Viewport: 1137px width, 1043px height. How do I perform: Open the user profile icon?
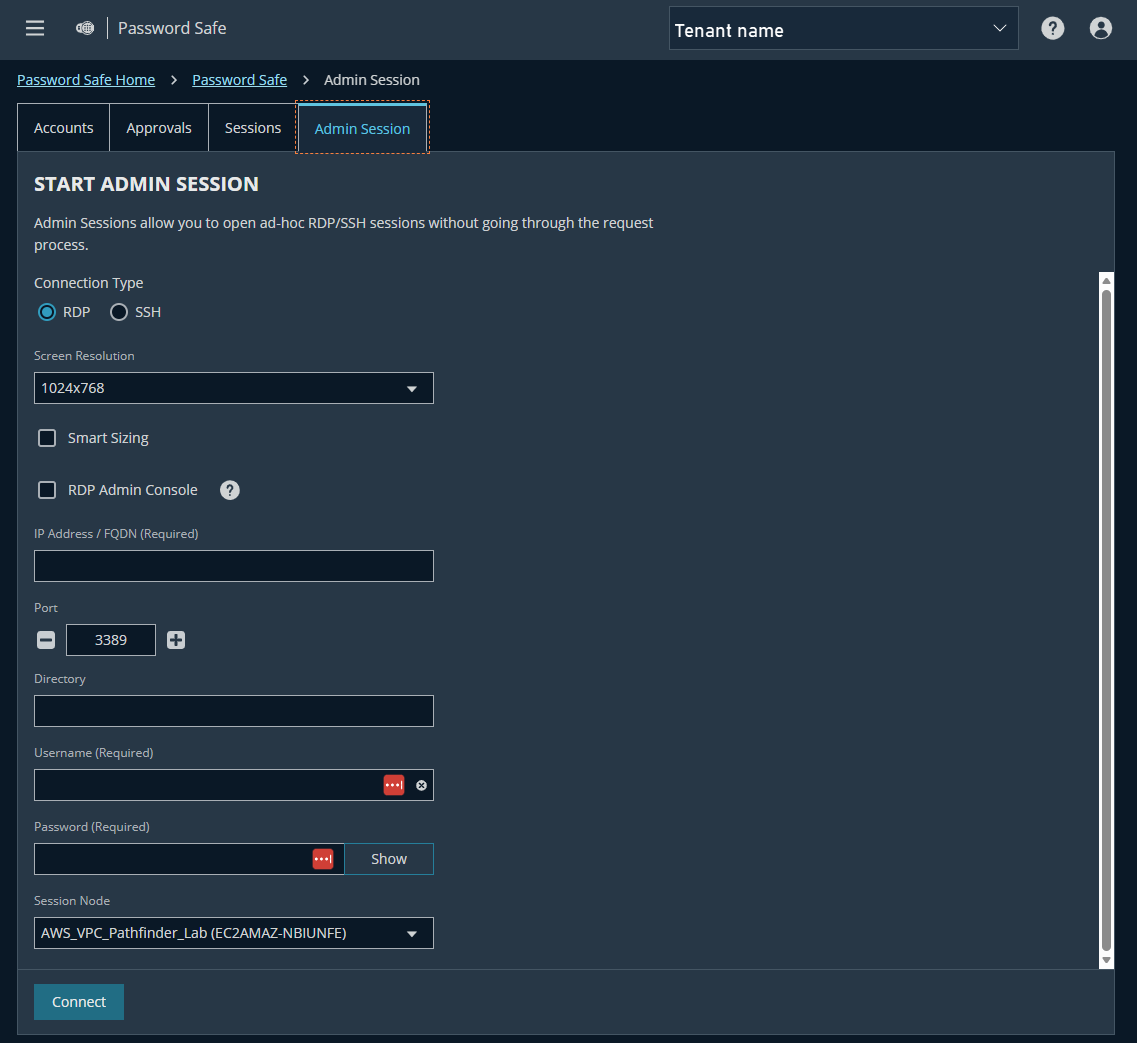click(x=1100, y=28)
